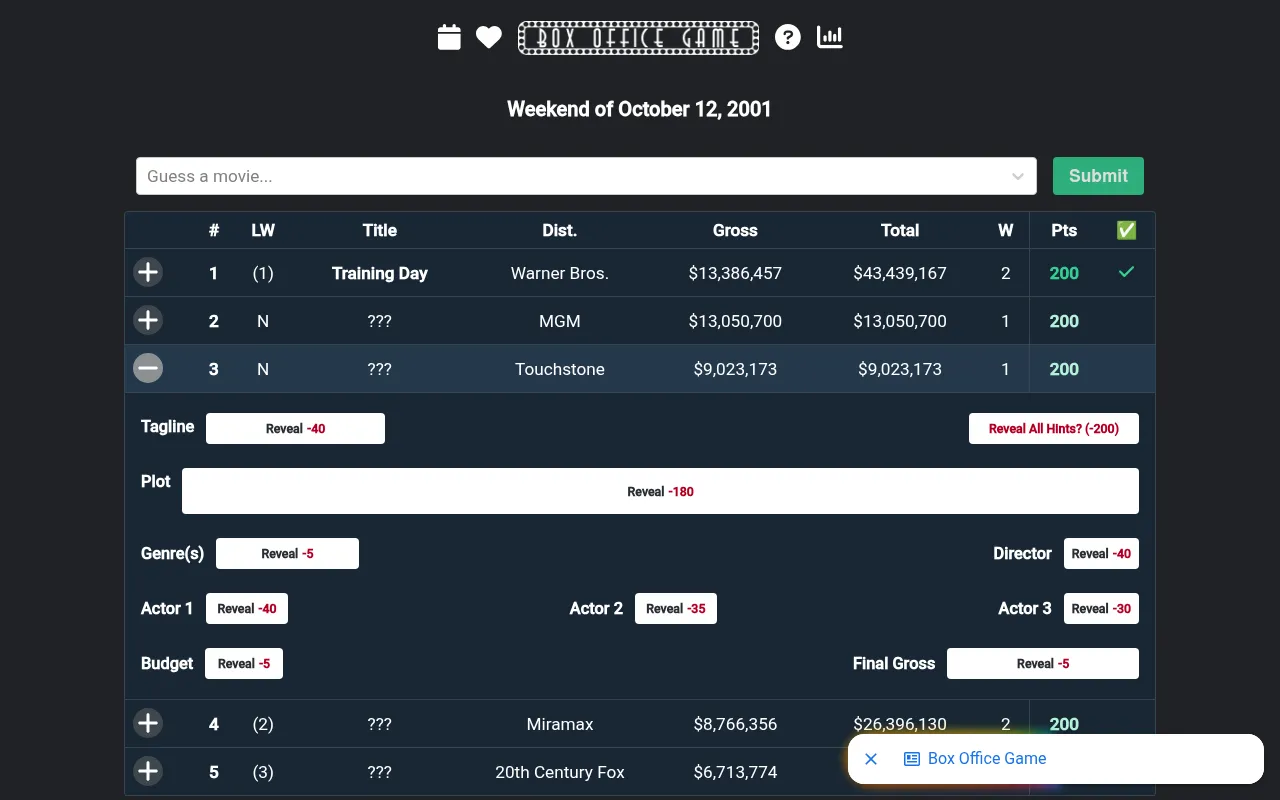Dismiss the Box Office Game popup
Viewport: 1280px width, 800px height.
coord(871,759)
